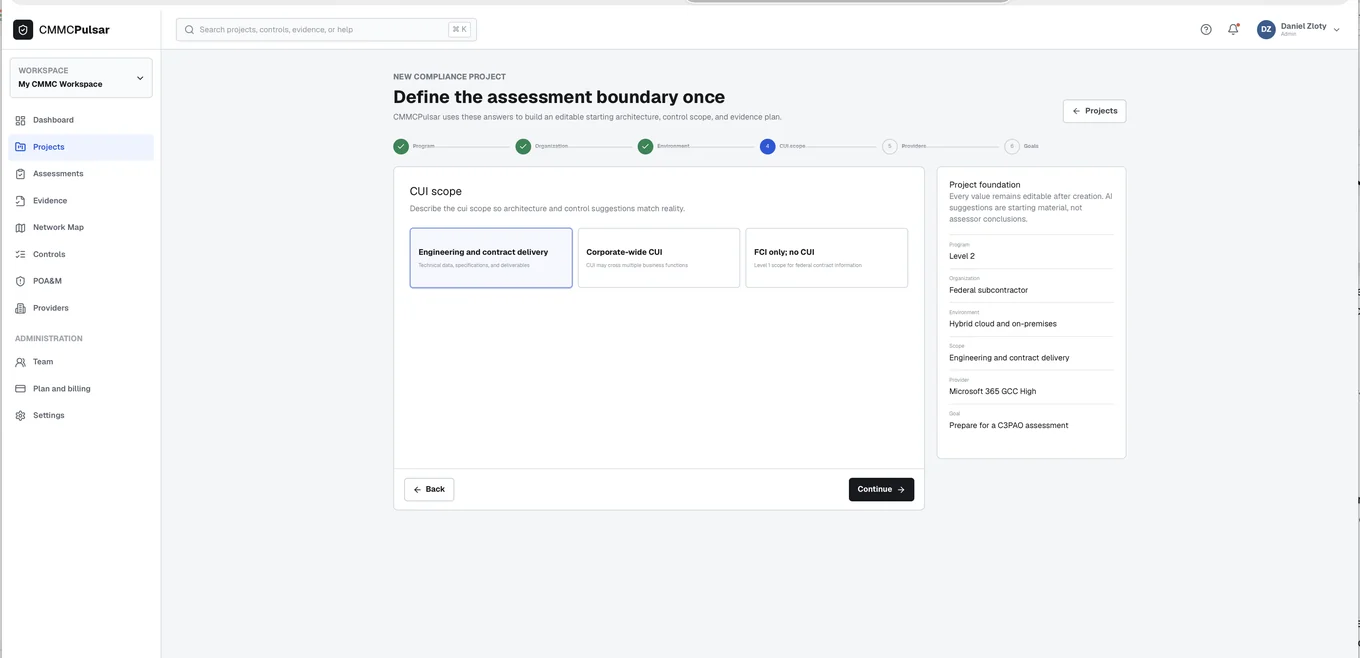
Task: Click the CMMCPulsar shield logo icon
Action: click(x=23, y=30)
